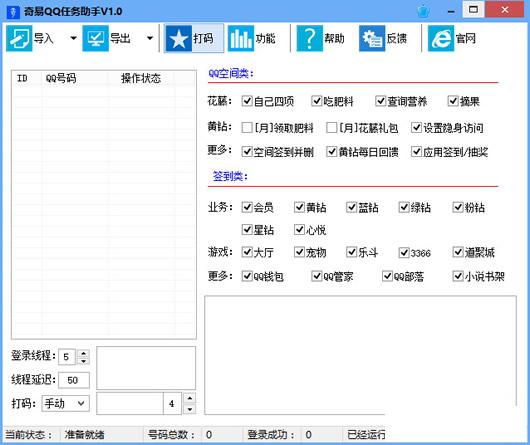Toggle the 吃肥料 checkbox
The width and height of the screenshot is (530, 445).
coord(316,101)
